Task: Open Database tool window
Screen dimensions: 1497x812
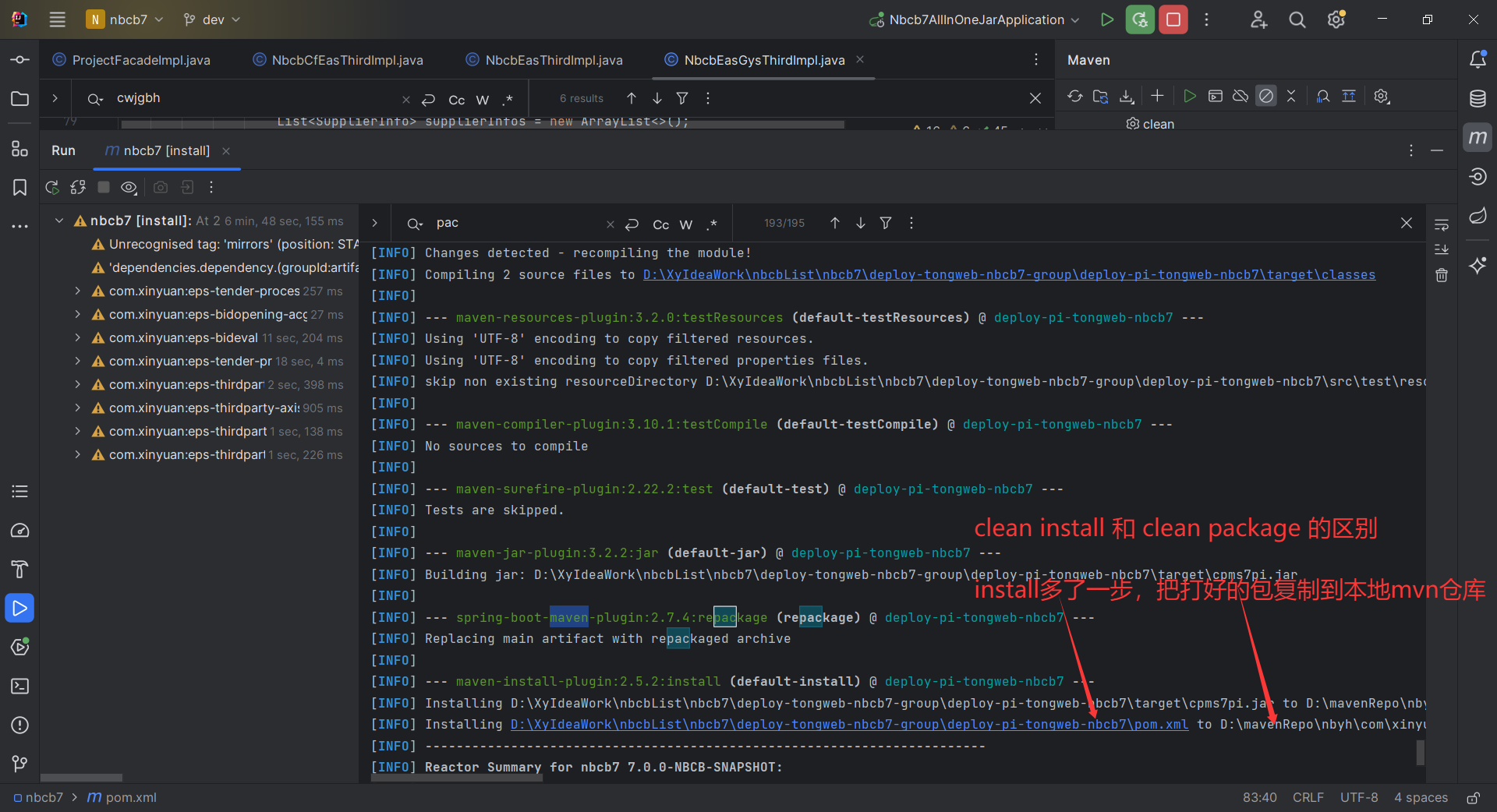Action: (x=1478, y=98)
